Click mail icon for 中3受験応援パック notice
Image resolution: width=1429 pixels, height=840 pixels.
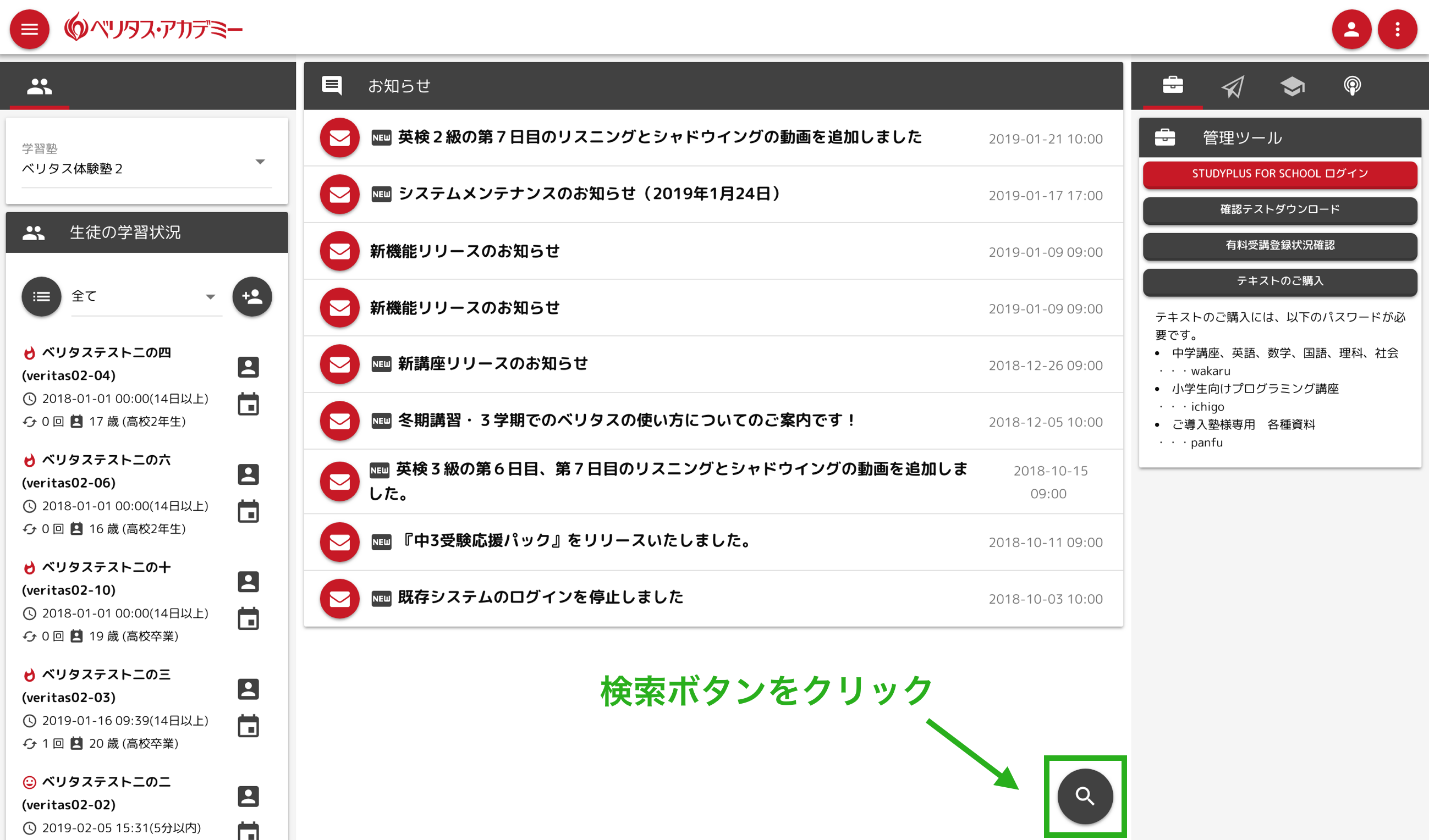pyautogui.click(x=339, y=542)
